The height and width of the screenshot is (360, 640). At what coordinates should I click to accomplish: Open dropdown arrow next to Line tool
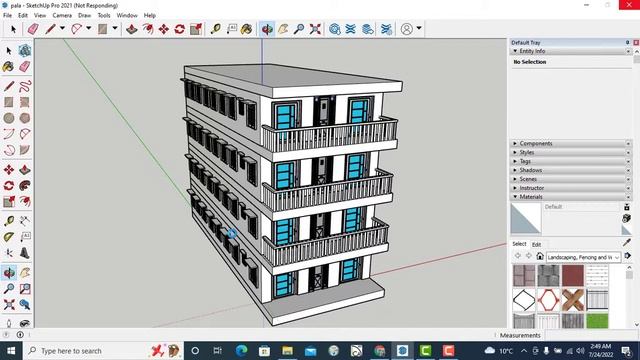pyautogui.click(x=62, y=29)
